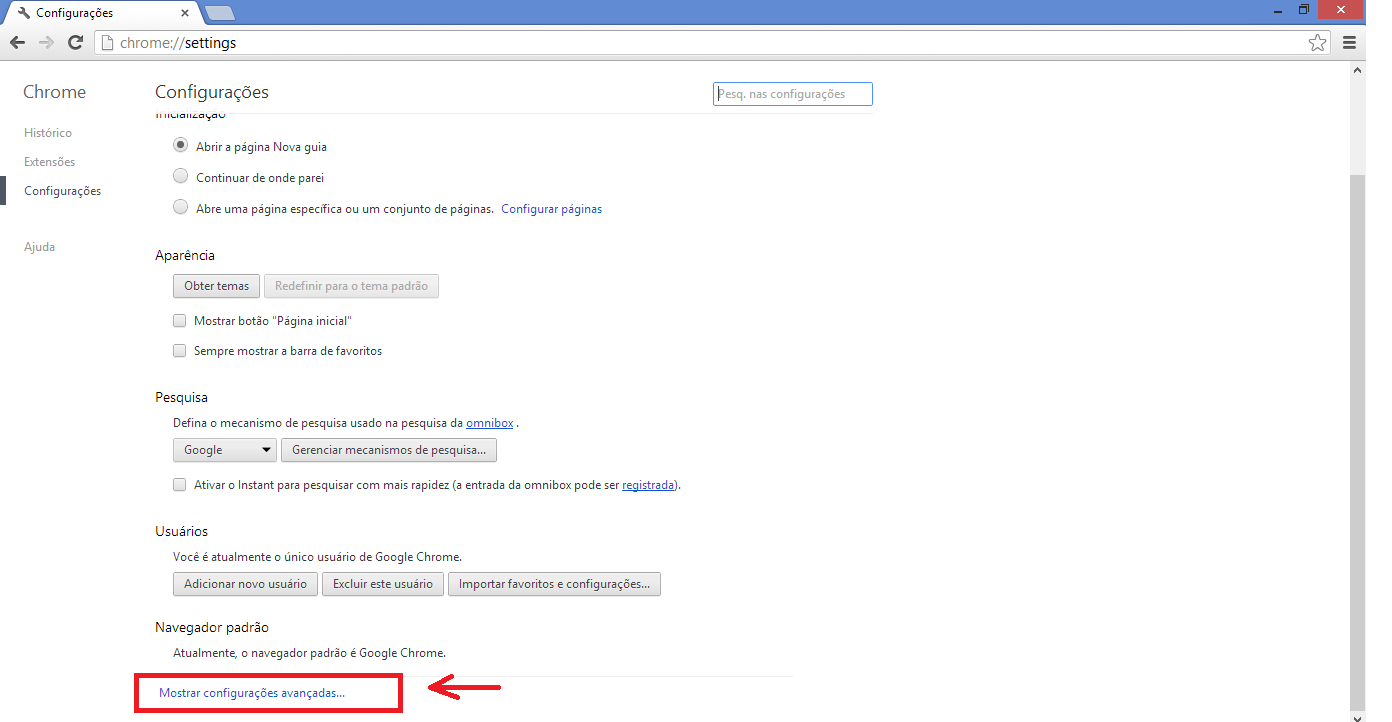
Task: Click the 'Usuários' section heading
Action: [182, 532]
